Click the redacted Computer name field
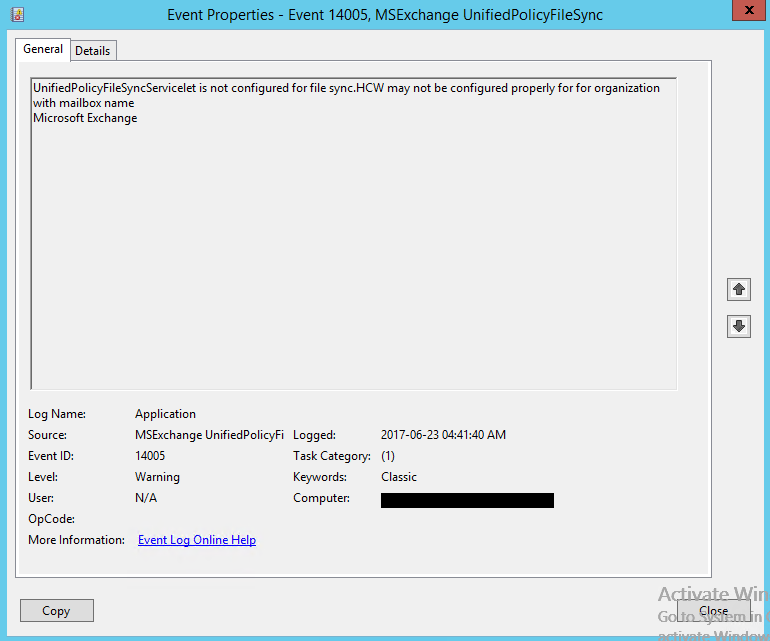The height and width of the screenshot is (641, 770). (x=467, y=500)
